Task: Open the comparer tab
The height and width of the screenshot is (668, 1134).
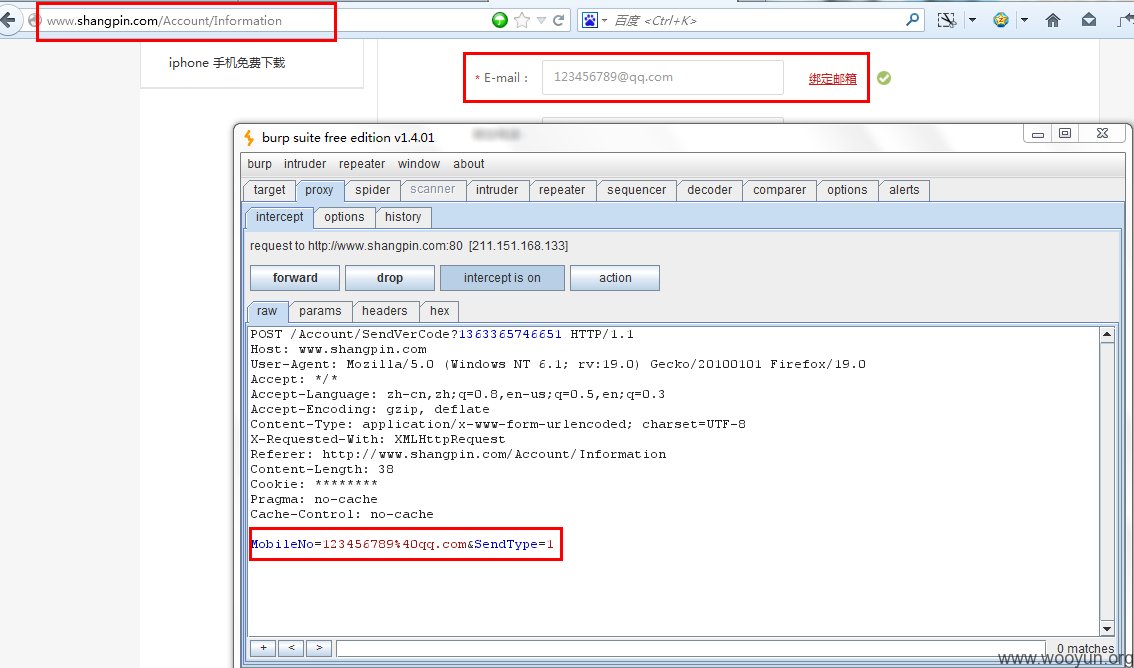Action: [780, 190]
